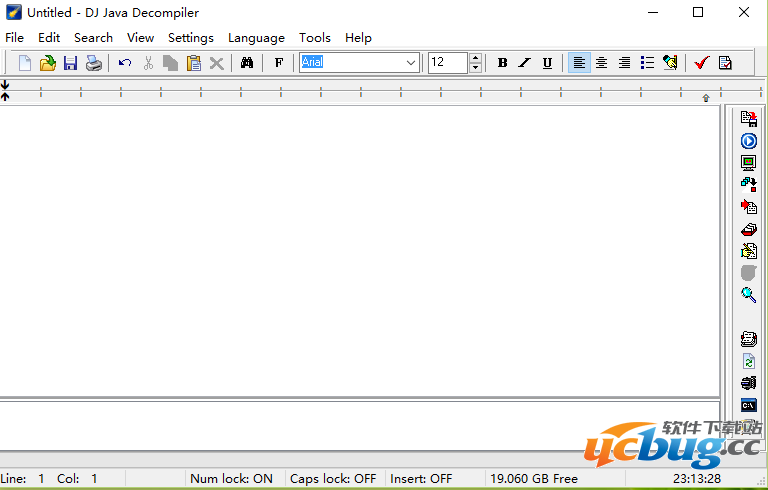Click the New document icon

tap(25, 63)
